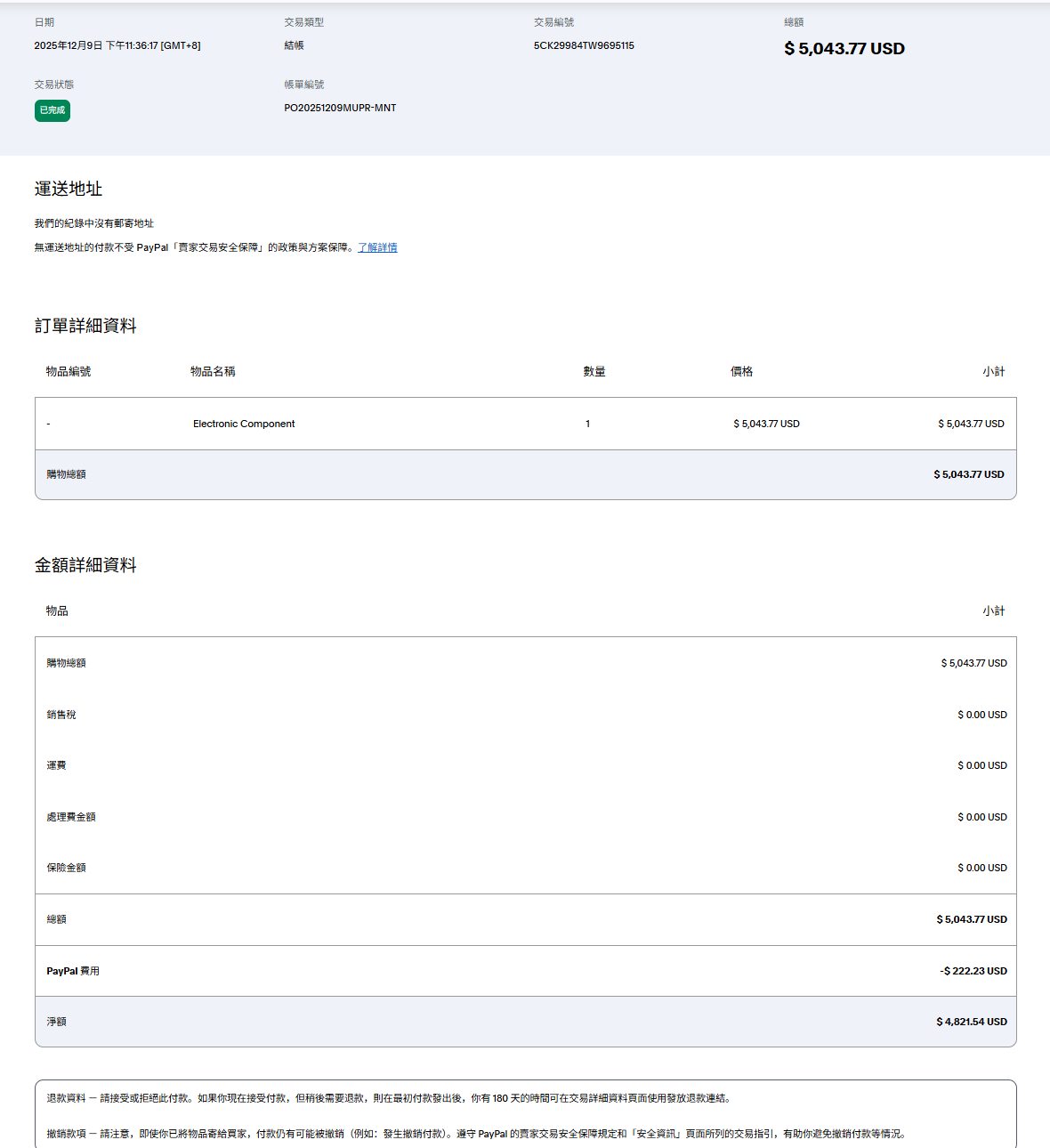Click the large bold total amount in header
The height and width of the screenshot is (1148, 1050).
coord(844,49)
